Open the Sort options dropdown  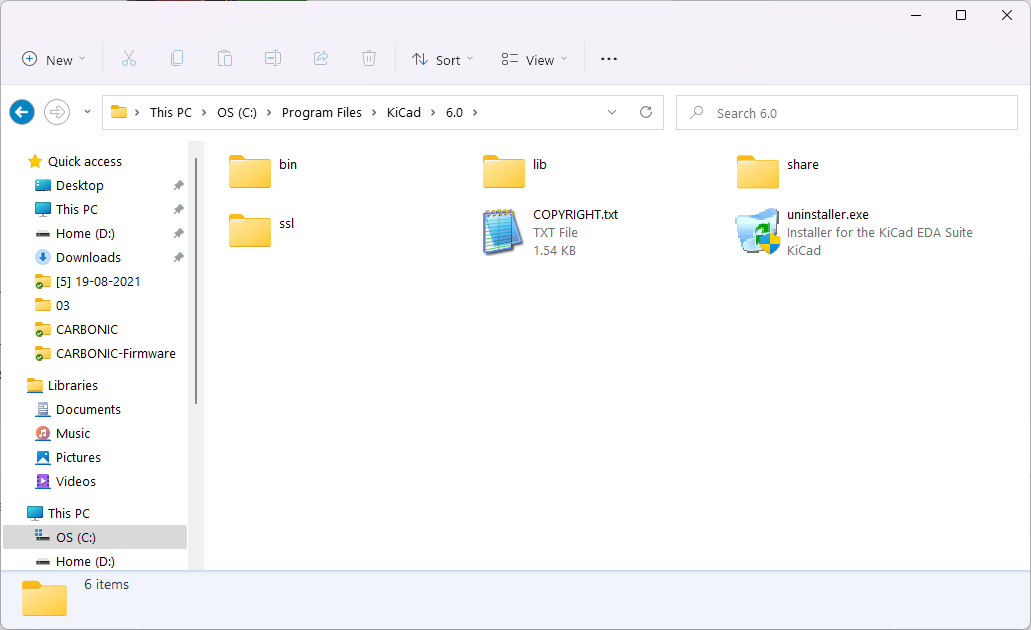443,59
